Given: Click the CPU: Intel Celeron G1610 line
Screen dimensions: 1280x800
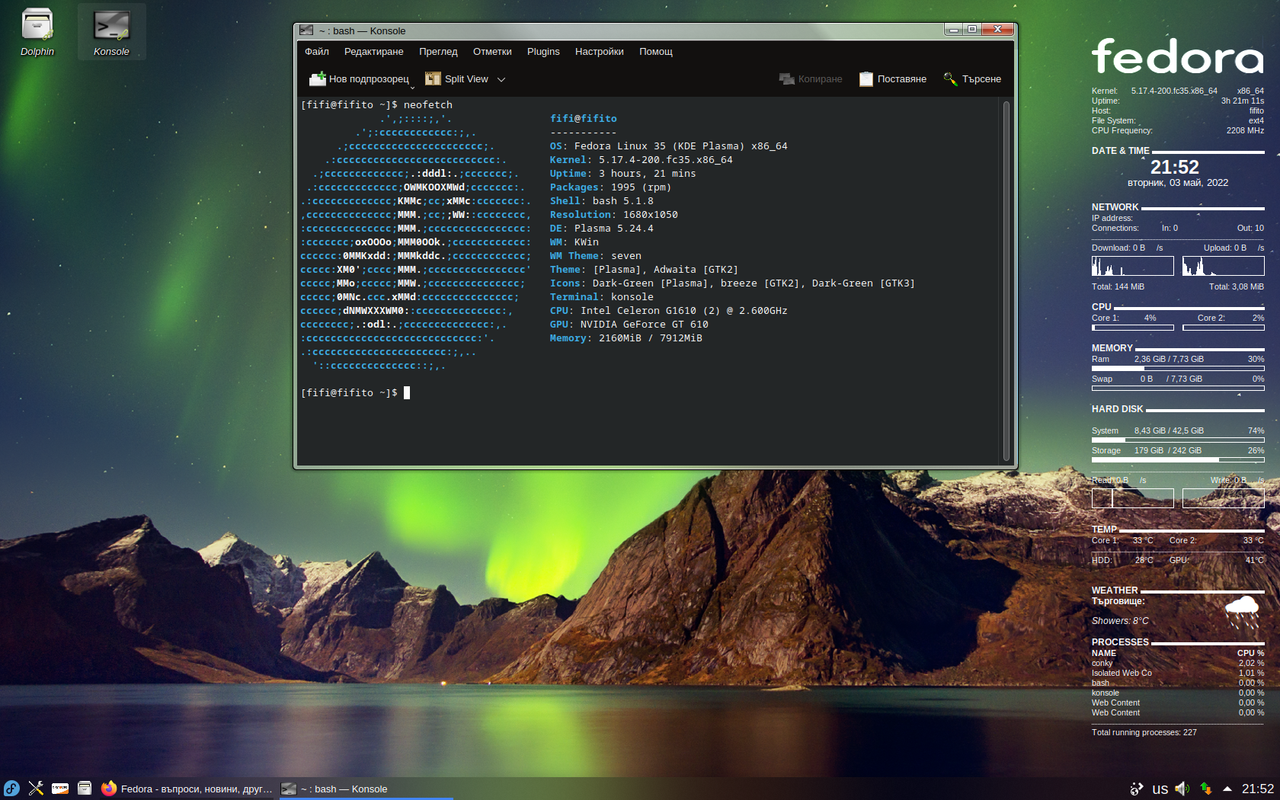Looking at the screenshot, I should (668, 311).
